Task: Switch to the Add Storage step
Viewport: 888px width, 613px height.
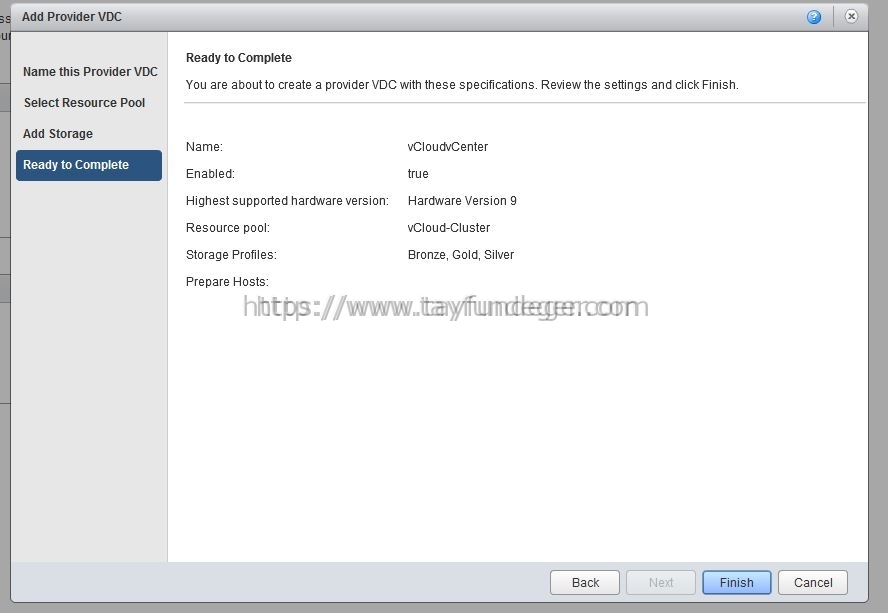Action: [58, 134]
